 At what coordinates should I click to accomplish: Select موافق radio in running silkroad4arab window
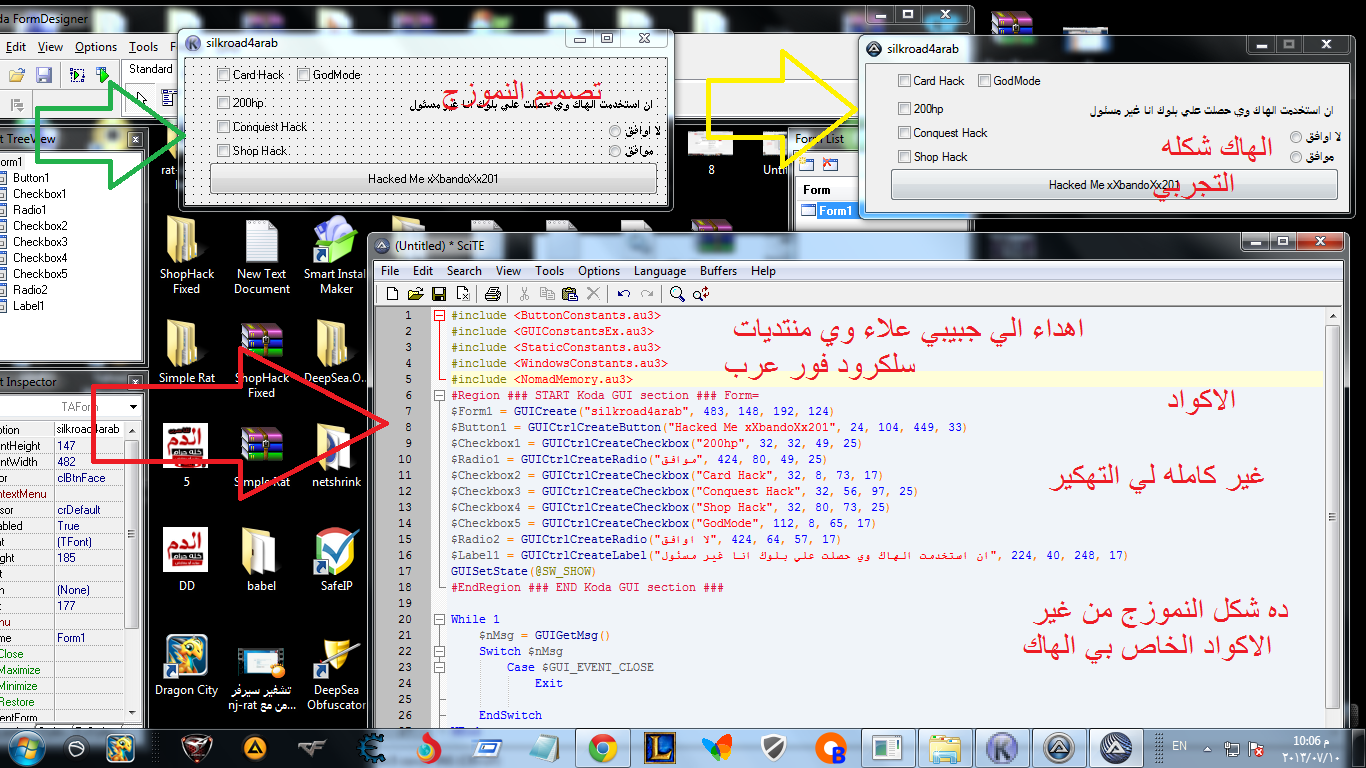coord(1296,157)
